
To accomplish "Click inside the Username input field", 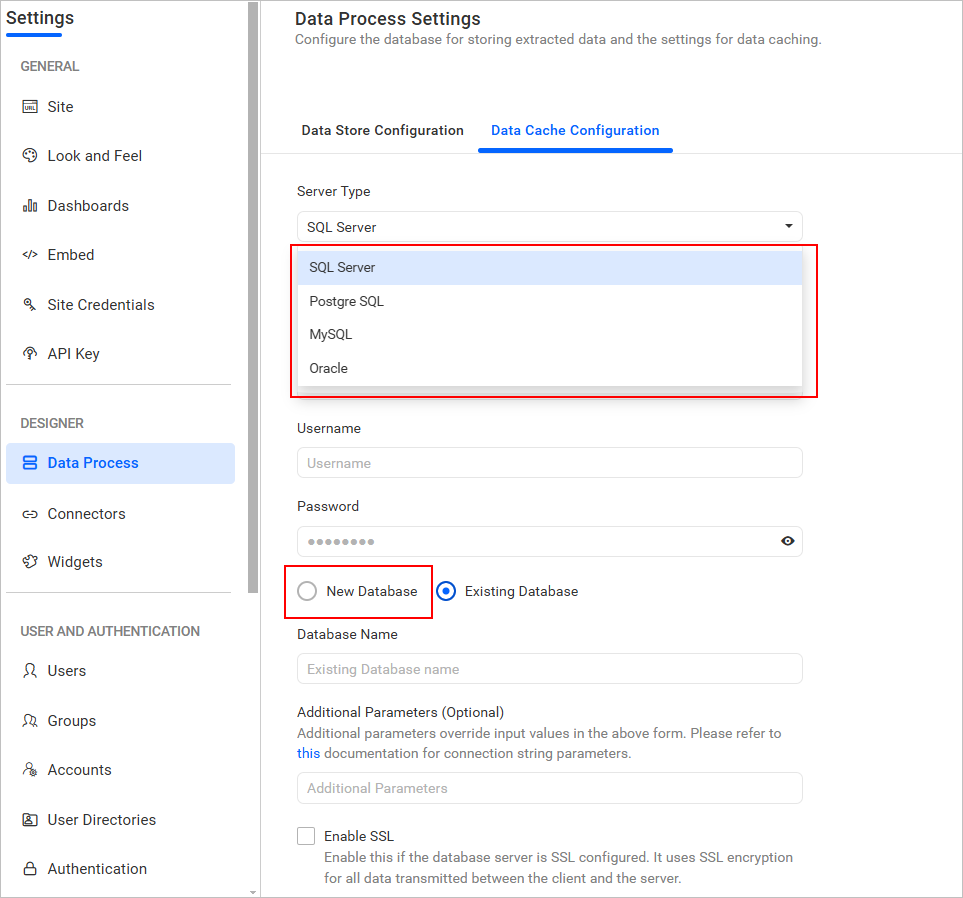I will coord(549,462).
